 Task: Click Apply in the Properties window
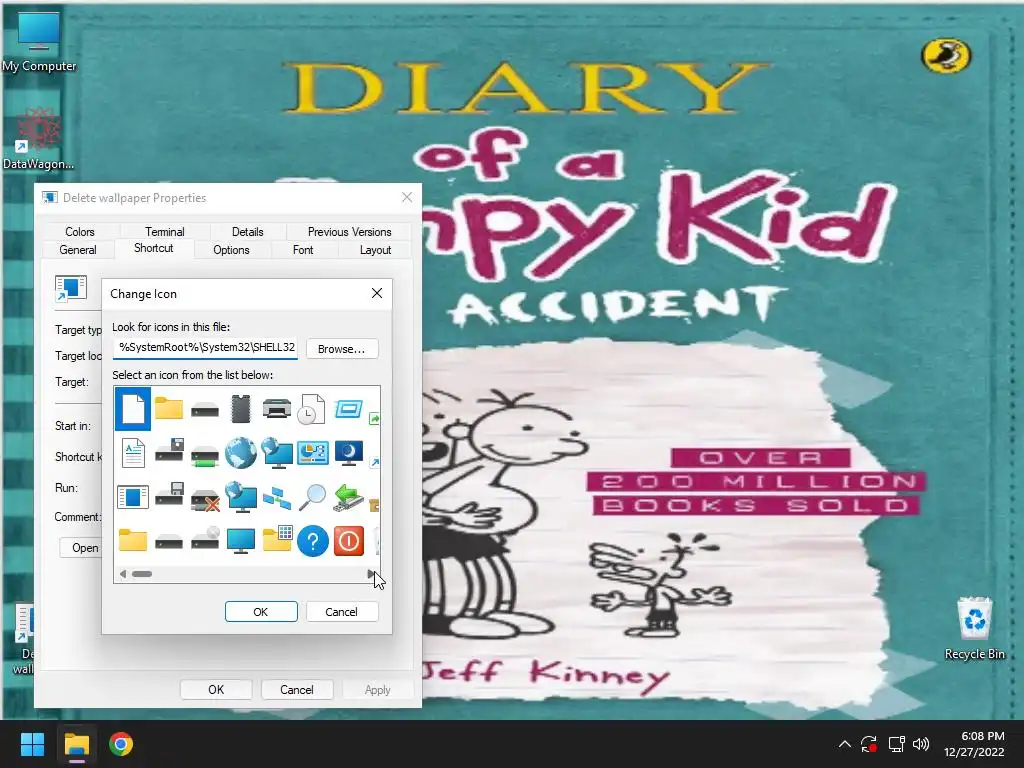coord(377,690)
